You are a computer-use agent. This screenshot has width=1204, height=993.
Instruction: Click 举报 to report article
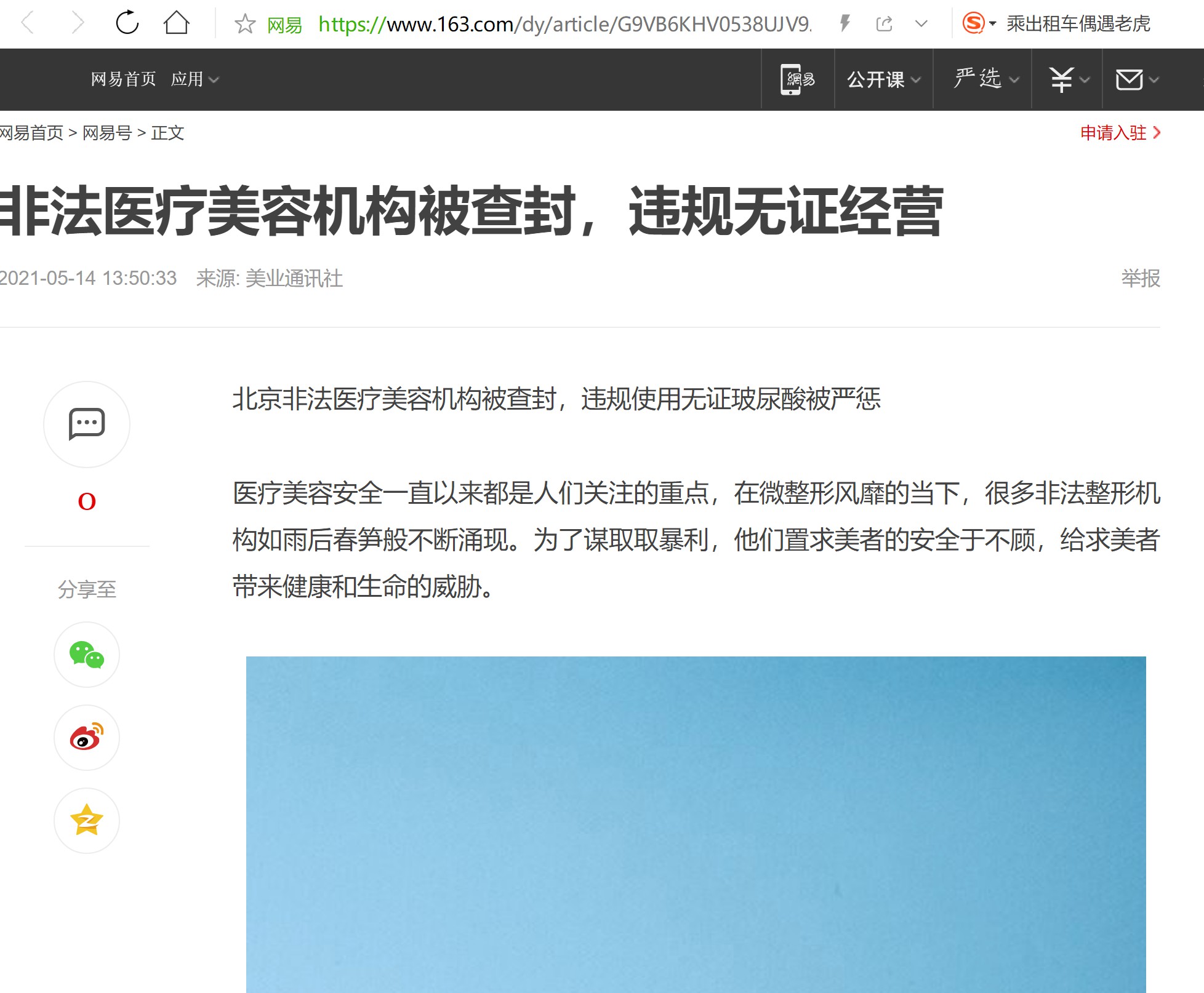(x=1141, y=278)
